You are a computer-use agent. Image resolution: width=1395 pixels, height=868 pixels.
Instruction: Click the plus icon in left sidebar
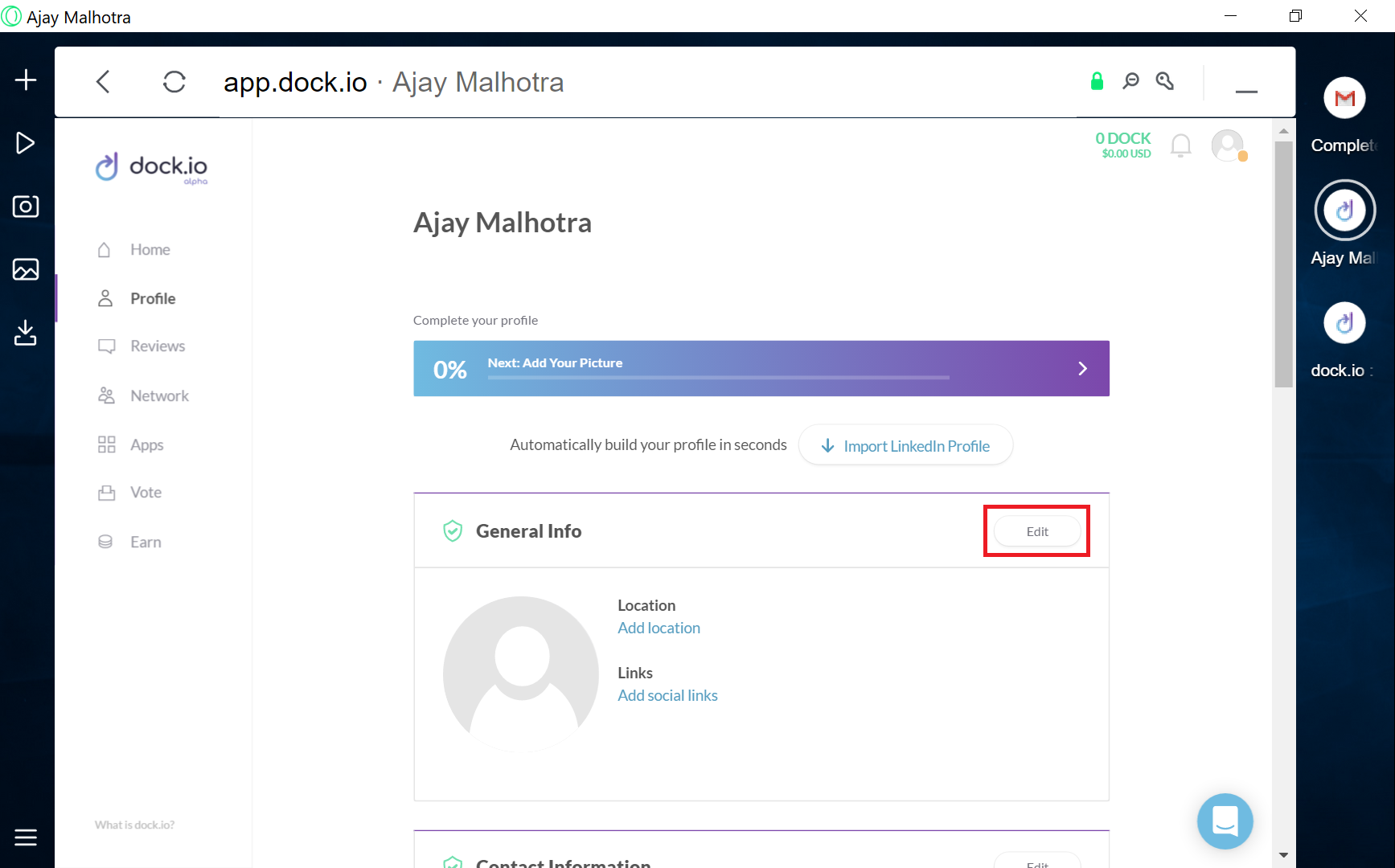[x=26, y=80]
